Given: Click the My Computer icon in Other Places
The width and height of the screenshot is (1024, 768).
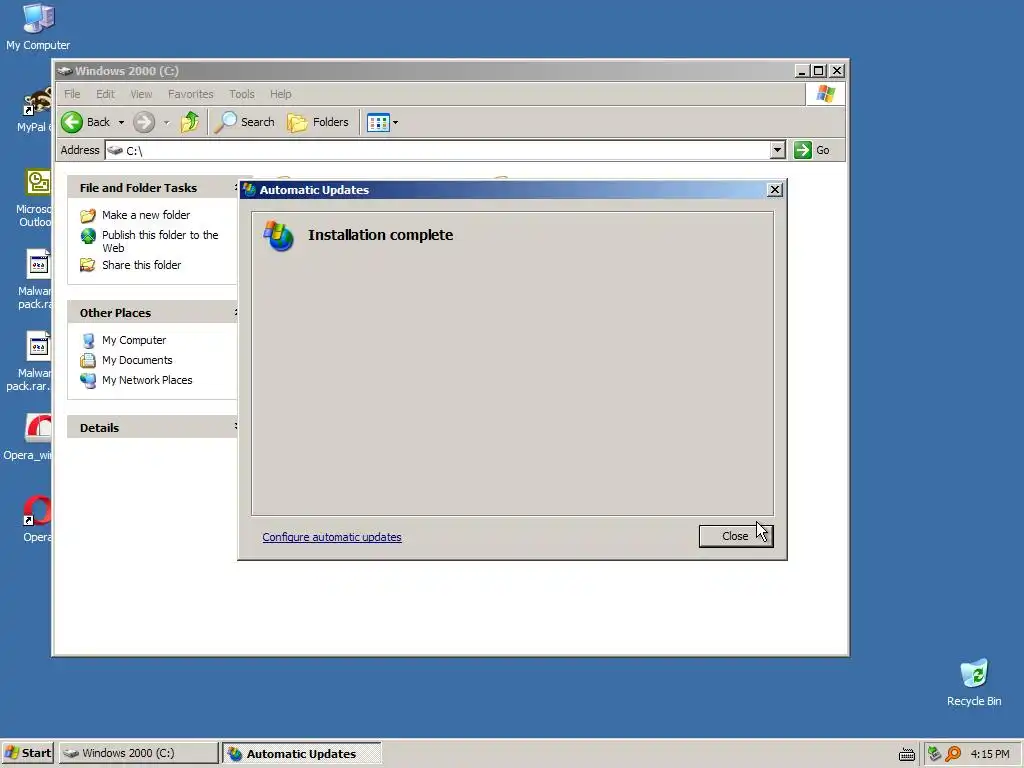Looking at the screenshot, I should pyautogui.click(x=88, y=340).
